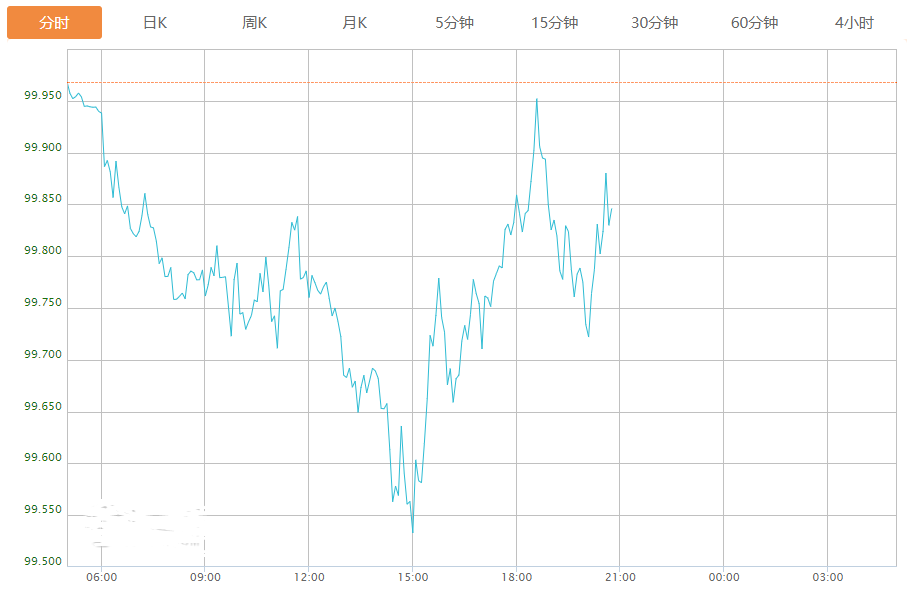Click the price peak after 18:00
This screenshot has height=590, width=908.
point(537,99)
